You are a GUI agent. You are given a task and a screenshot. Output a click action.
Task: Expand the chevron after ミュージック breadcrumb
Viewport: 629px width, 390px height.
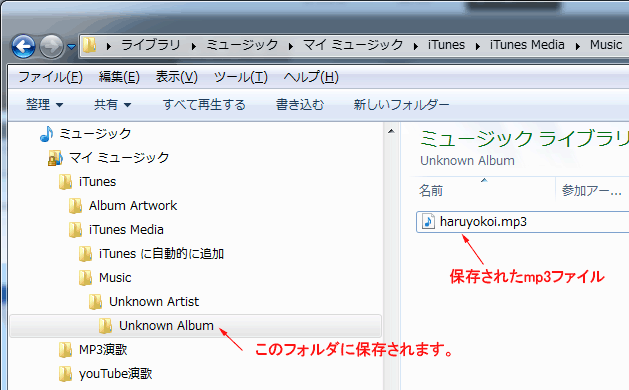pos(291,47)
